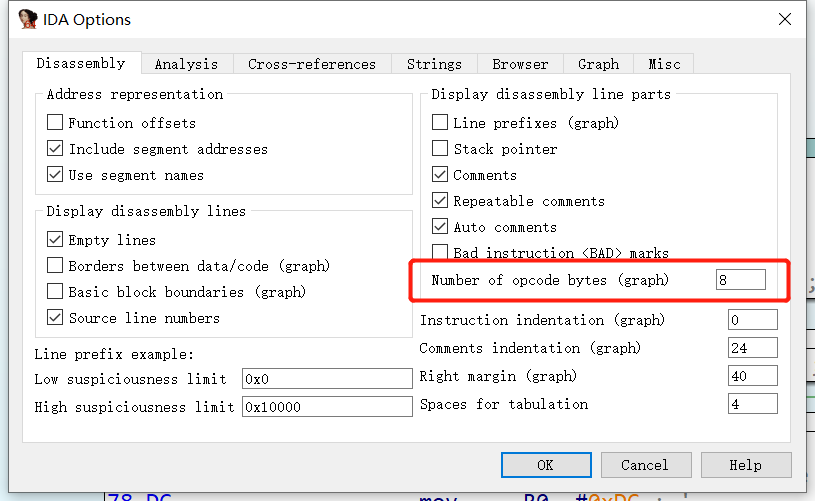Disable Auto comments checkbox
The width and height of the screenshot is (815, 501).
pyautogui.click(x=440, y=226)
